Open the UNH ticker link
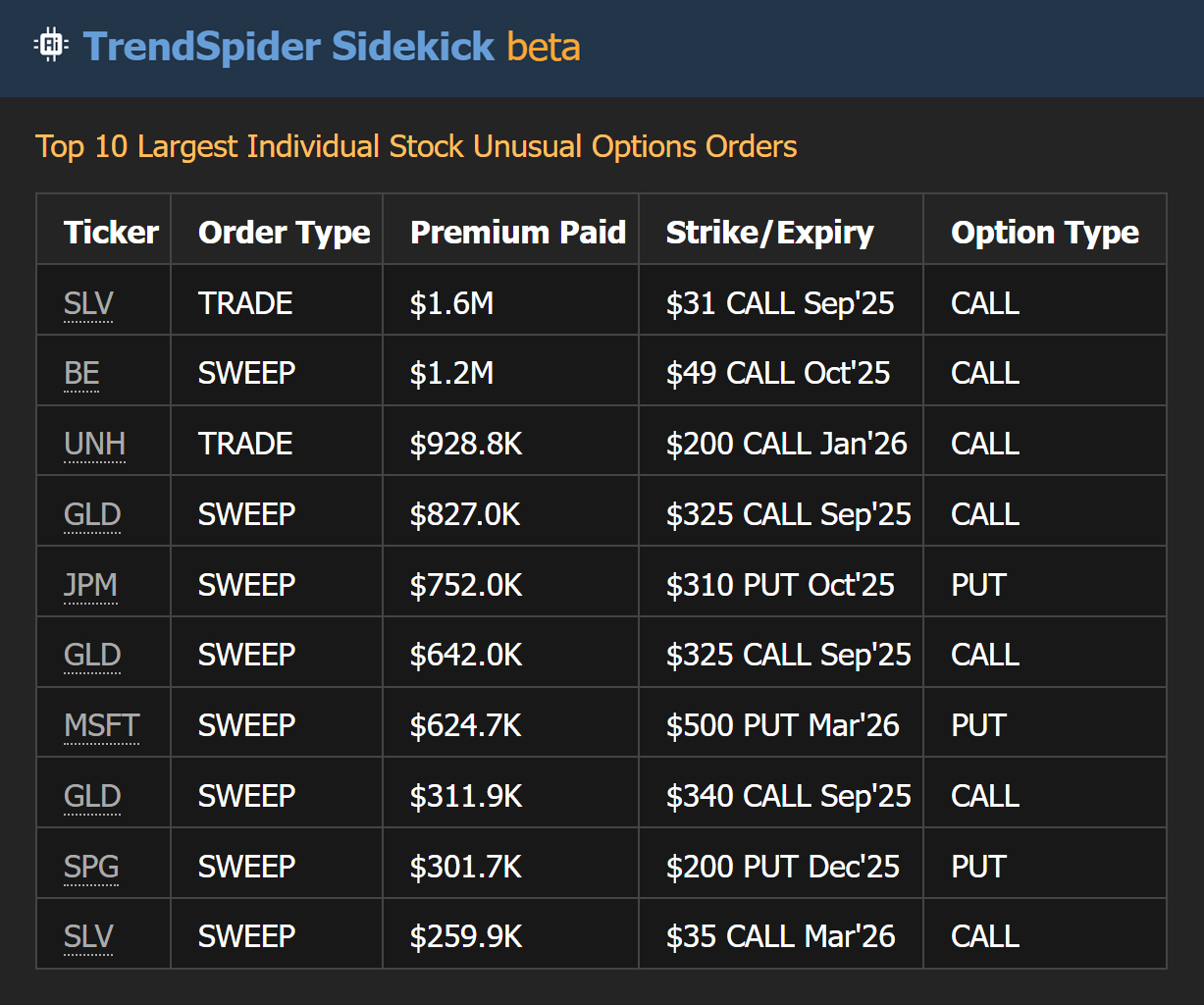The image size is (1204, 1005). point(94,444)
